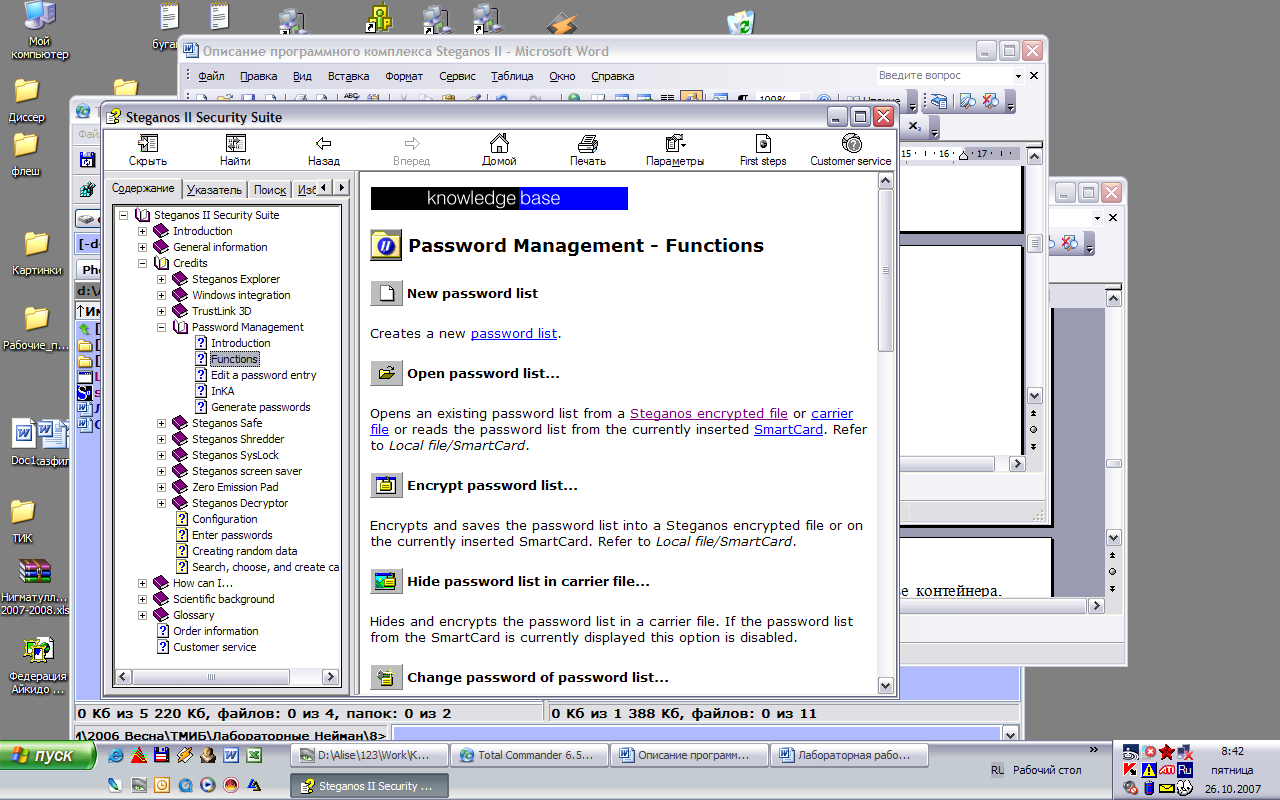Switch to Total Commander taskbar button
The width and height of the screenshot is (1280, 800).
point(530,755)
